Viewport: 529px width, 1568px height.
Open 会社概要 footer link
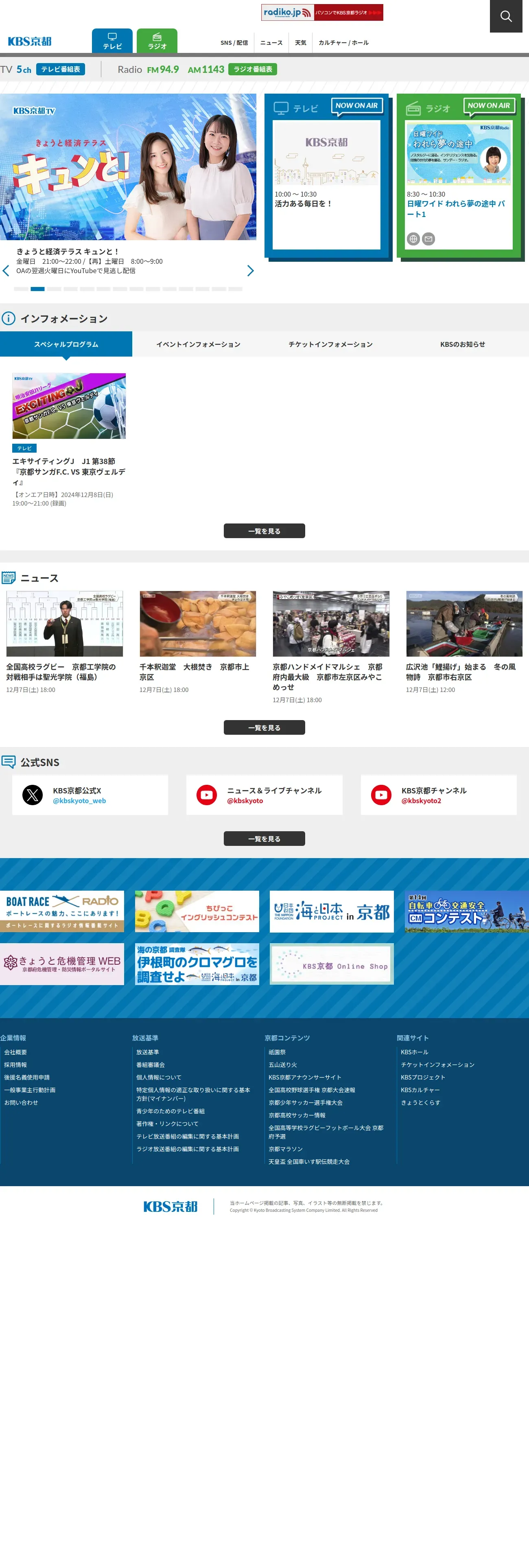tap(16, 1052)
